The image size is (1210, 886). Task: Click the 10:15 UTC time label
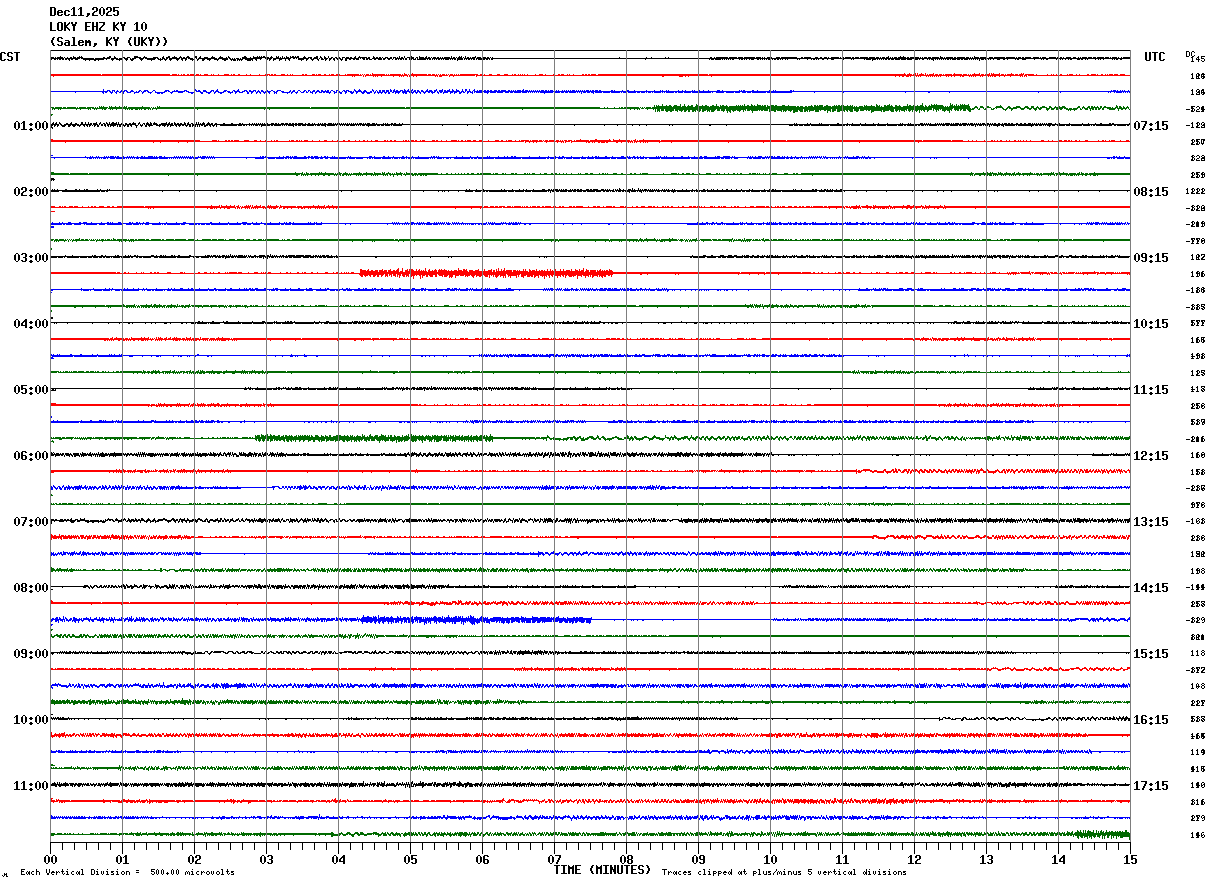point(1150,324)
